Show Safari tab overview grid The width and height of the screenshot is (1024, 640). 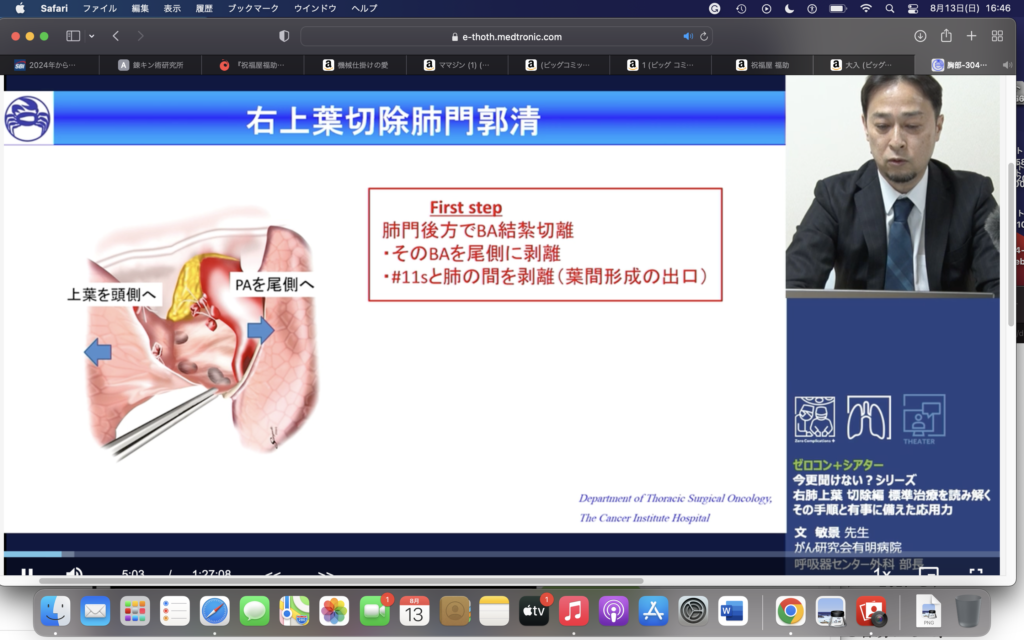997,36
